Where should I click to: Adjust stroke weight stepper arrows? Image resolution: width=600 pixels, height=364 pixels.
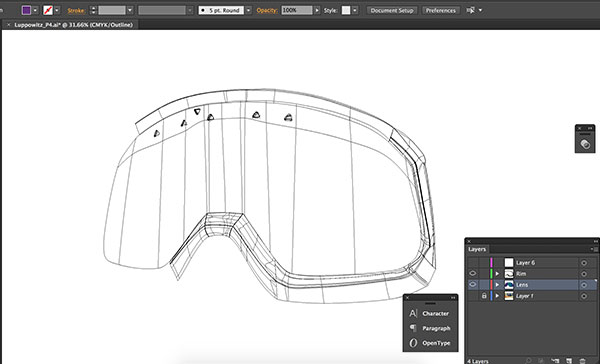pos(93,10)
